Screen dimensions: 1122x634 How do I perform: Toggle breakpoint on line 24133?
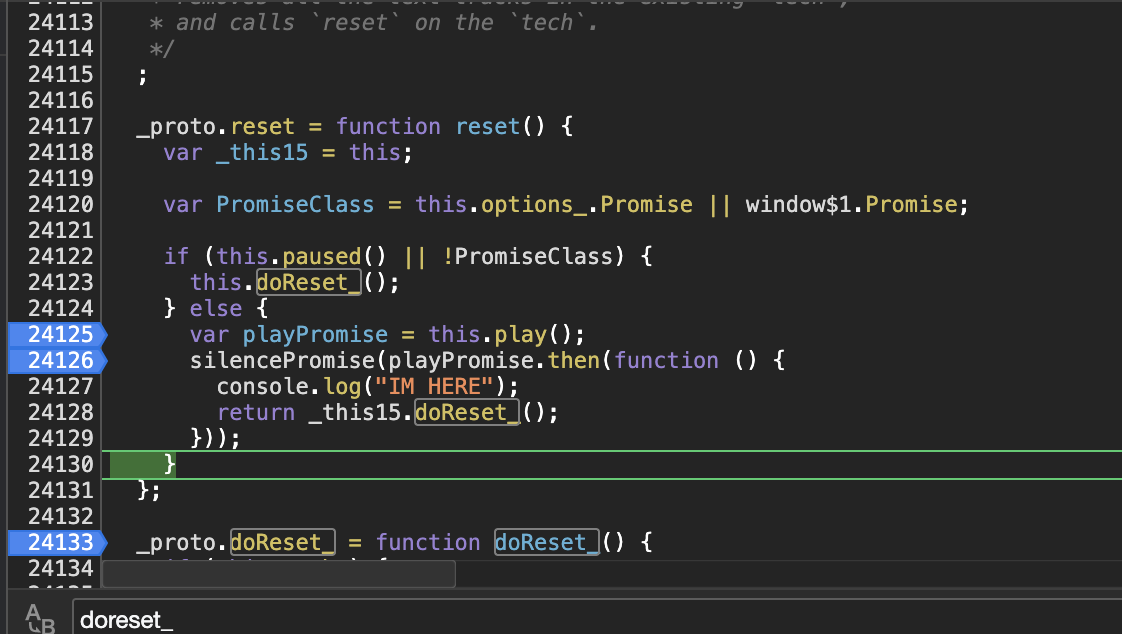click(x=57, y=542)
